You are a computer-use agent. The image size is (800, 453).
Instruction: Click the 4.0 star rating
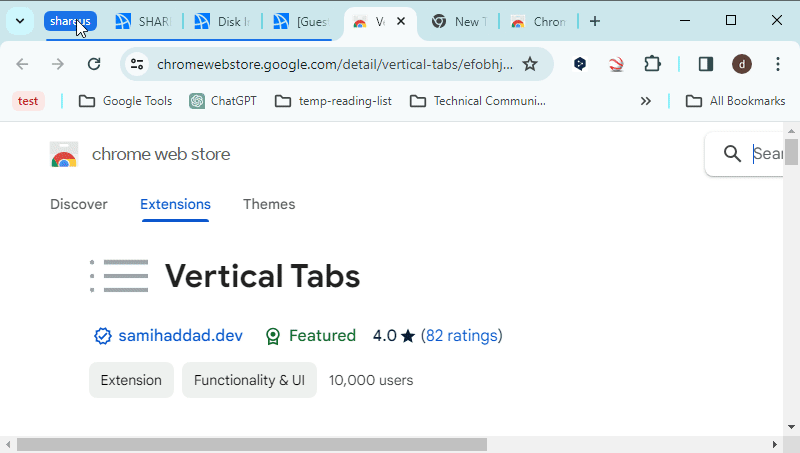[393, 336]
